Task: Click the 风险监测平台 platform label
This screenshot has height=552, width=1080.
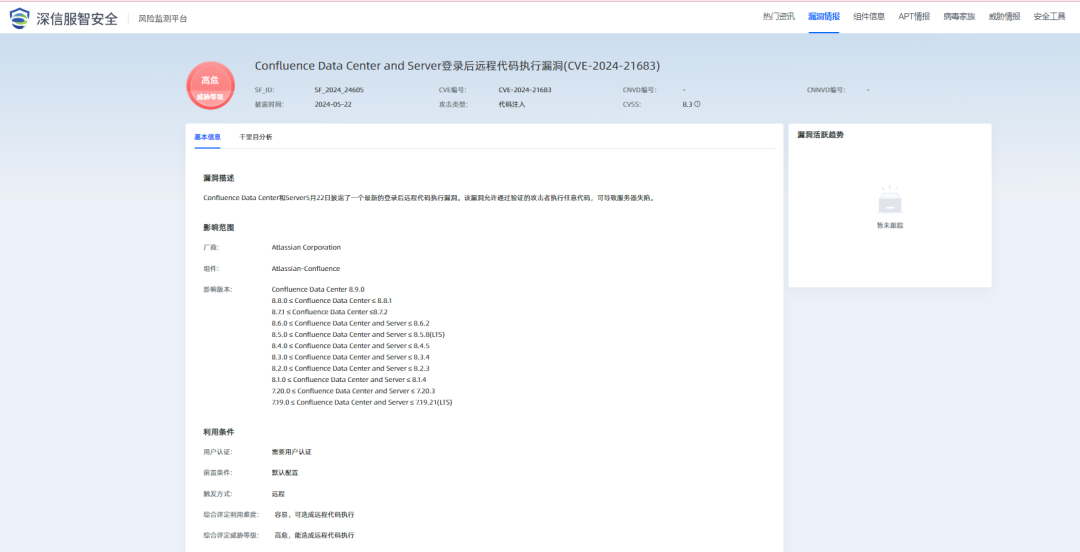Action: pos(163,19)
